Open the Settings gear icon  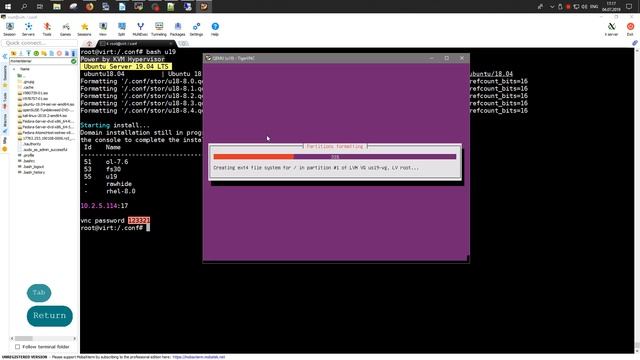pyautogui.click(x=196, y=29)
